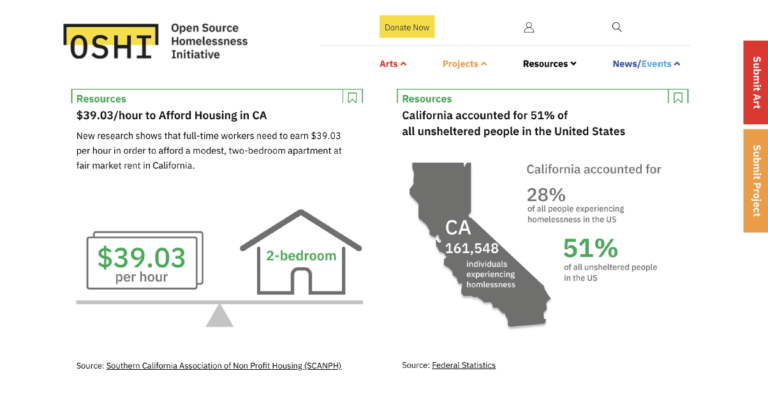Viewport: 768px width, 417px height.
Task: Open the California accounted for 51% headline
Action: (513, 123)
